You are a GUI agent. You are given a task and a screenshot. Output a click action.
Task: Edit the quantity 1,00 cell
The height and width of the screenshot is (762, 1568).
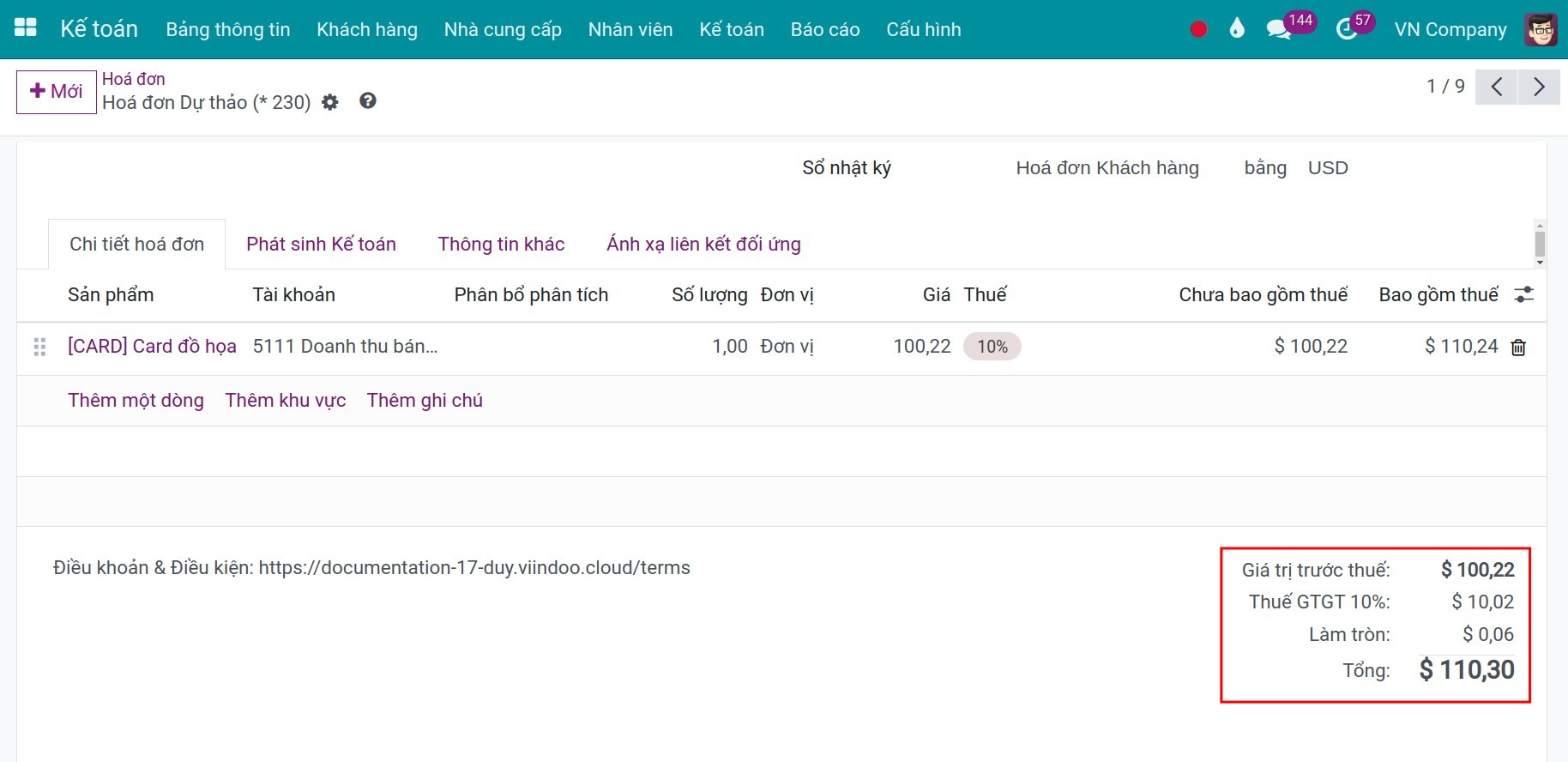(730, 347)
